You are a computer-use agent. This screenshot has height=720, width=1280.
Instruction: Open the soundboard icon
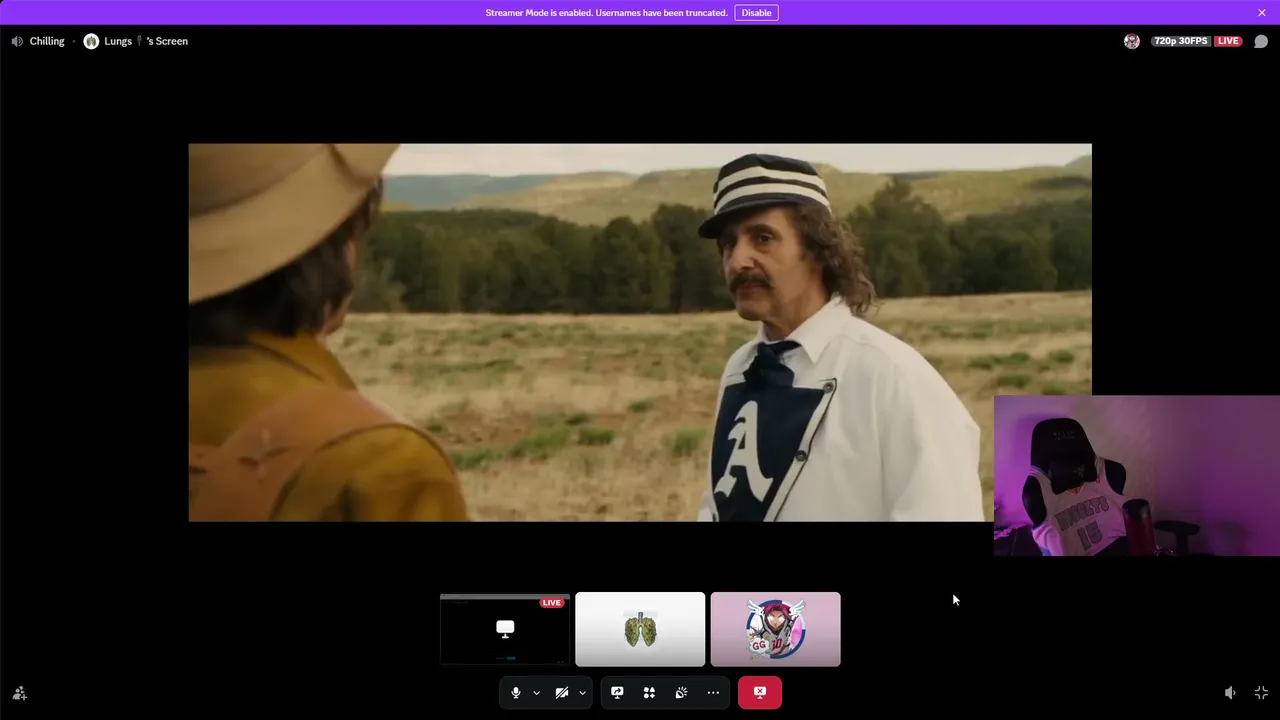[x=681, y=692]
